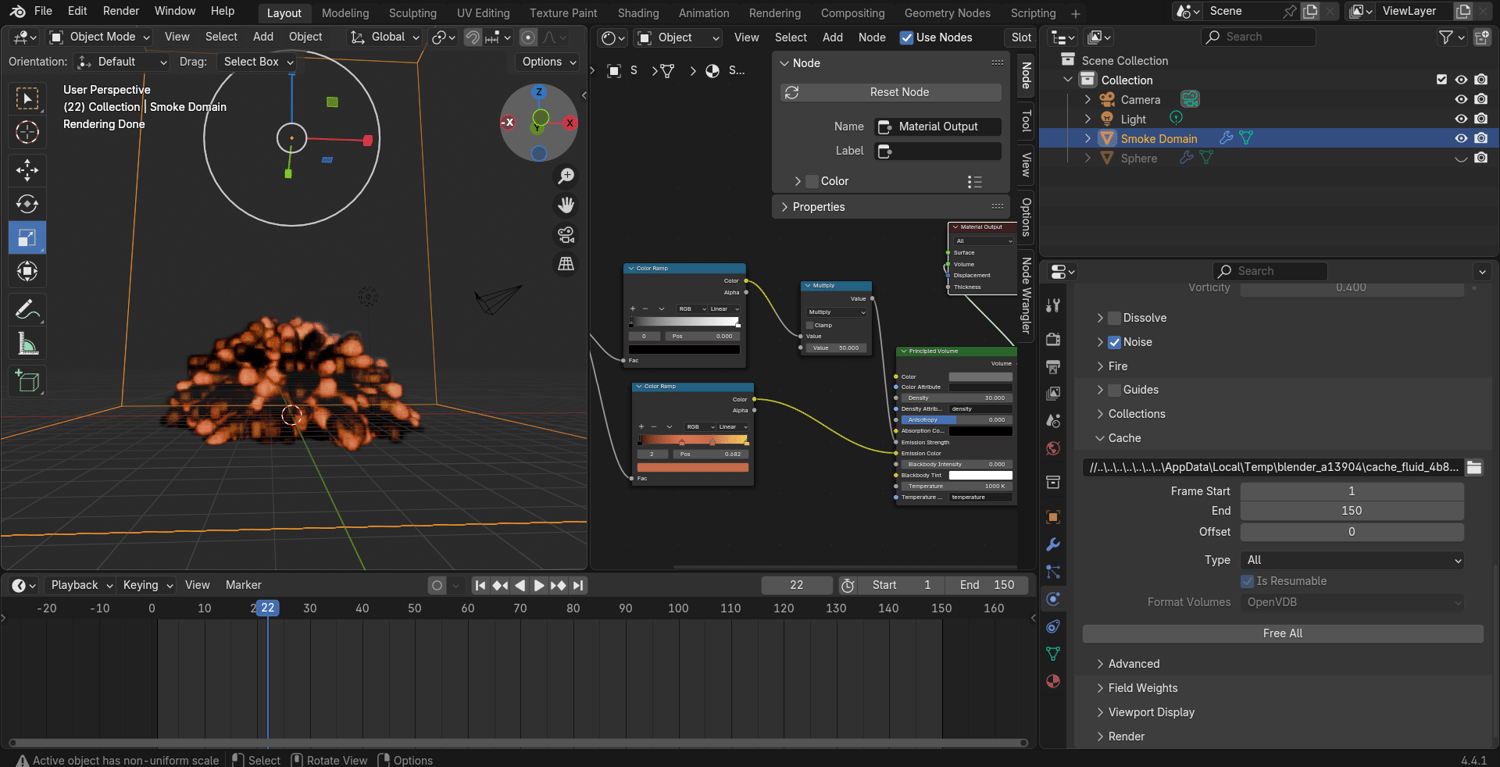Image resolution: width=1500 pixels, height=767 pixels.
Task: Expand the Field Weights panel
Action: pos(1142,688)
